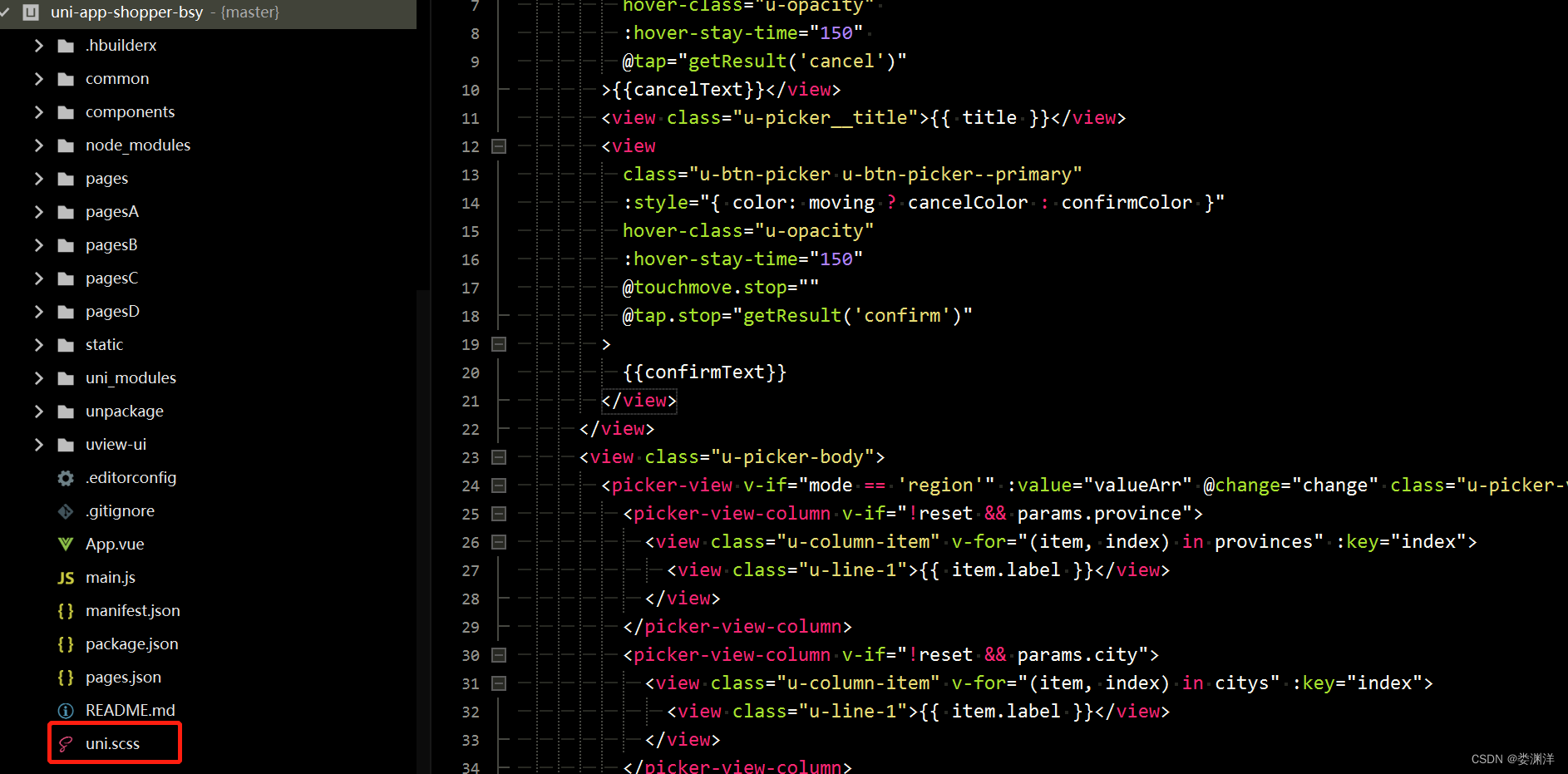Screen dimensions: 1568x774
Task: Click 'params.province' on line 25
Action: pyautogui.click(x=1099, y=514)
